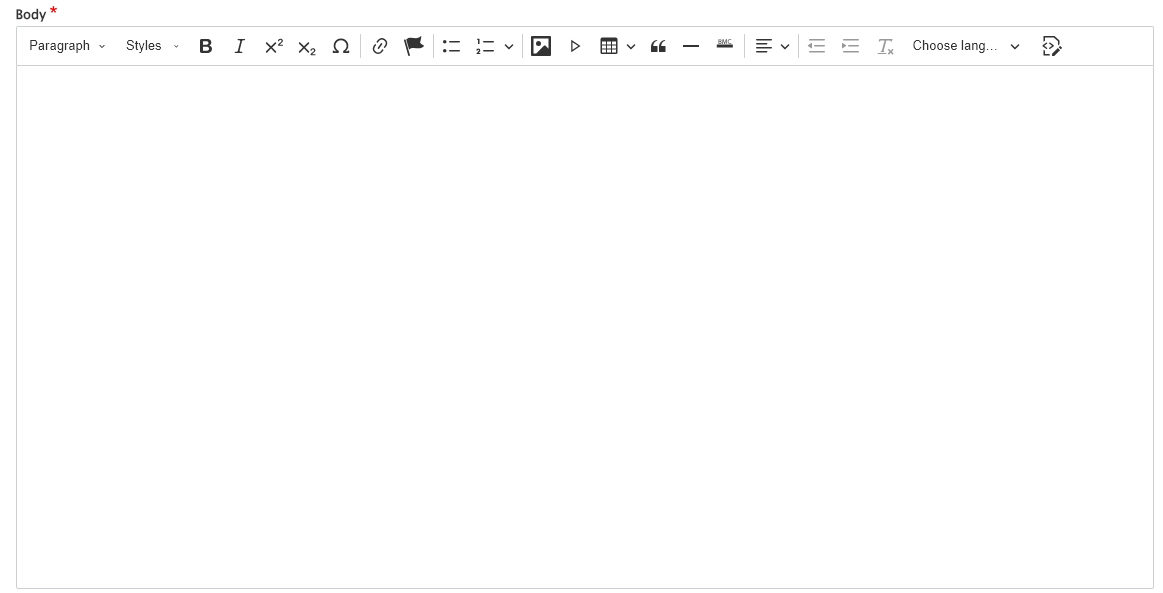Screen dimensions: 1163x593
Task: Switch to source editing mode
Action: (x=1052, y=46)
